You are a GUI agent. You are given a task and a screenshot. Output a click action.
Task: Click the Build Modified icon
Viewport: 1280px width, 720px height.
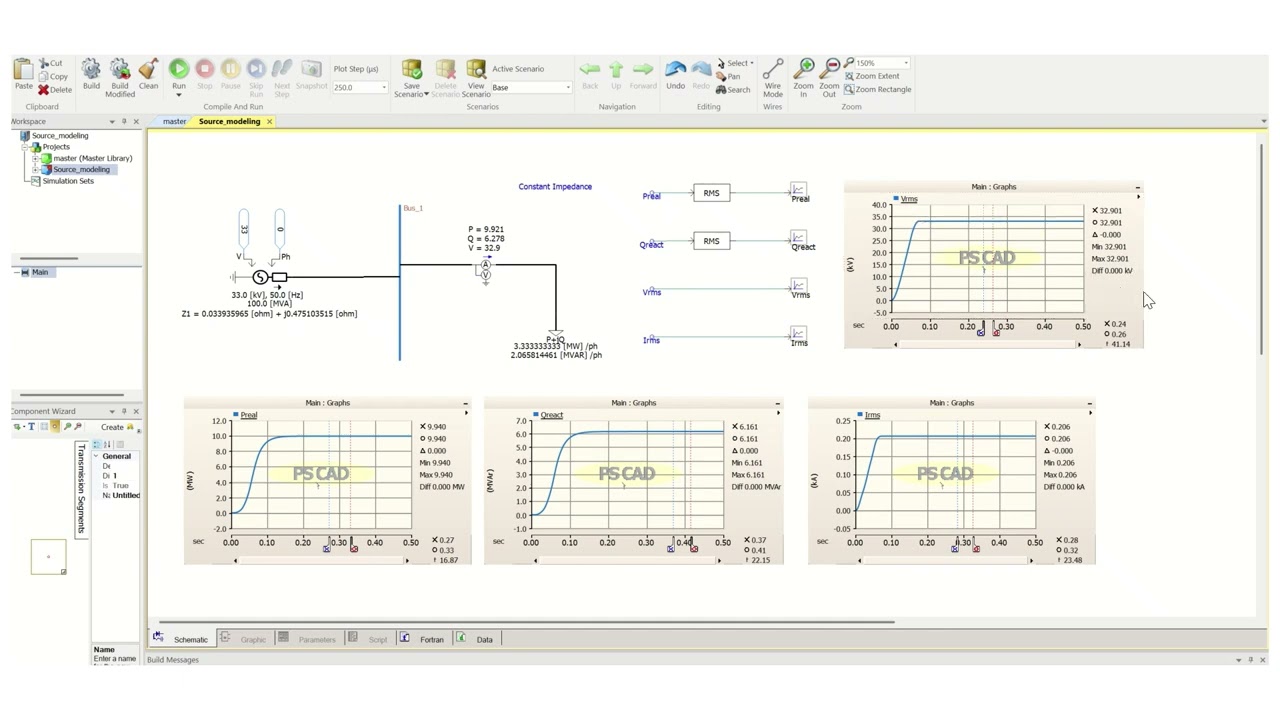point(120,69)
